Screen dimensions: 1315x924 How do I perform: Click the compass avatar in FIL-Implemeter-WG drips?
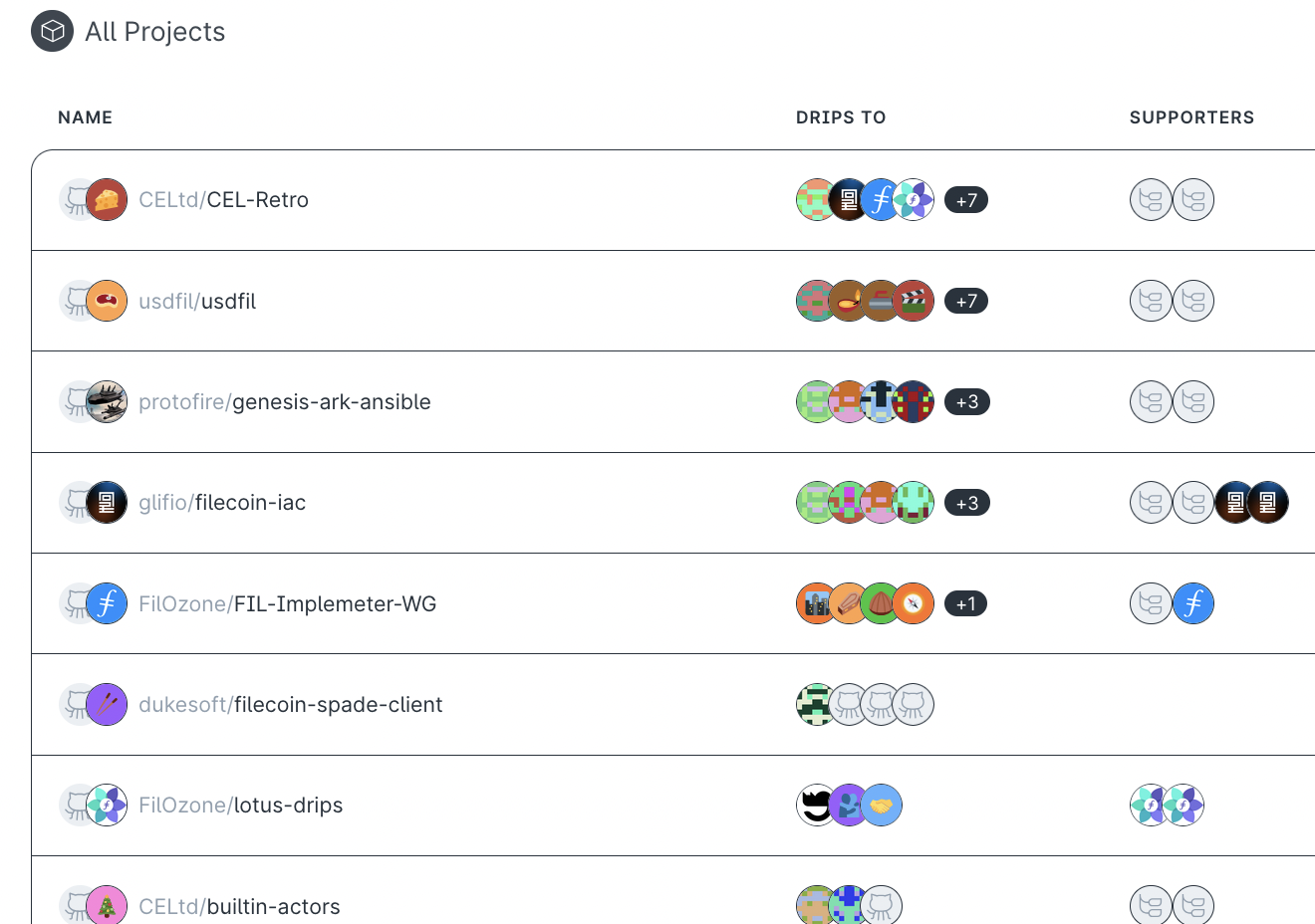click(x=914, y=603)
